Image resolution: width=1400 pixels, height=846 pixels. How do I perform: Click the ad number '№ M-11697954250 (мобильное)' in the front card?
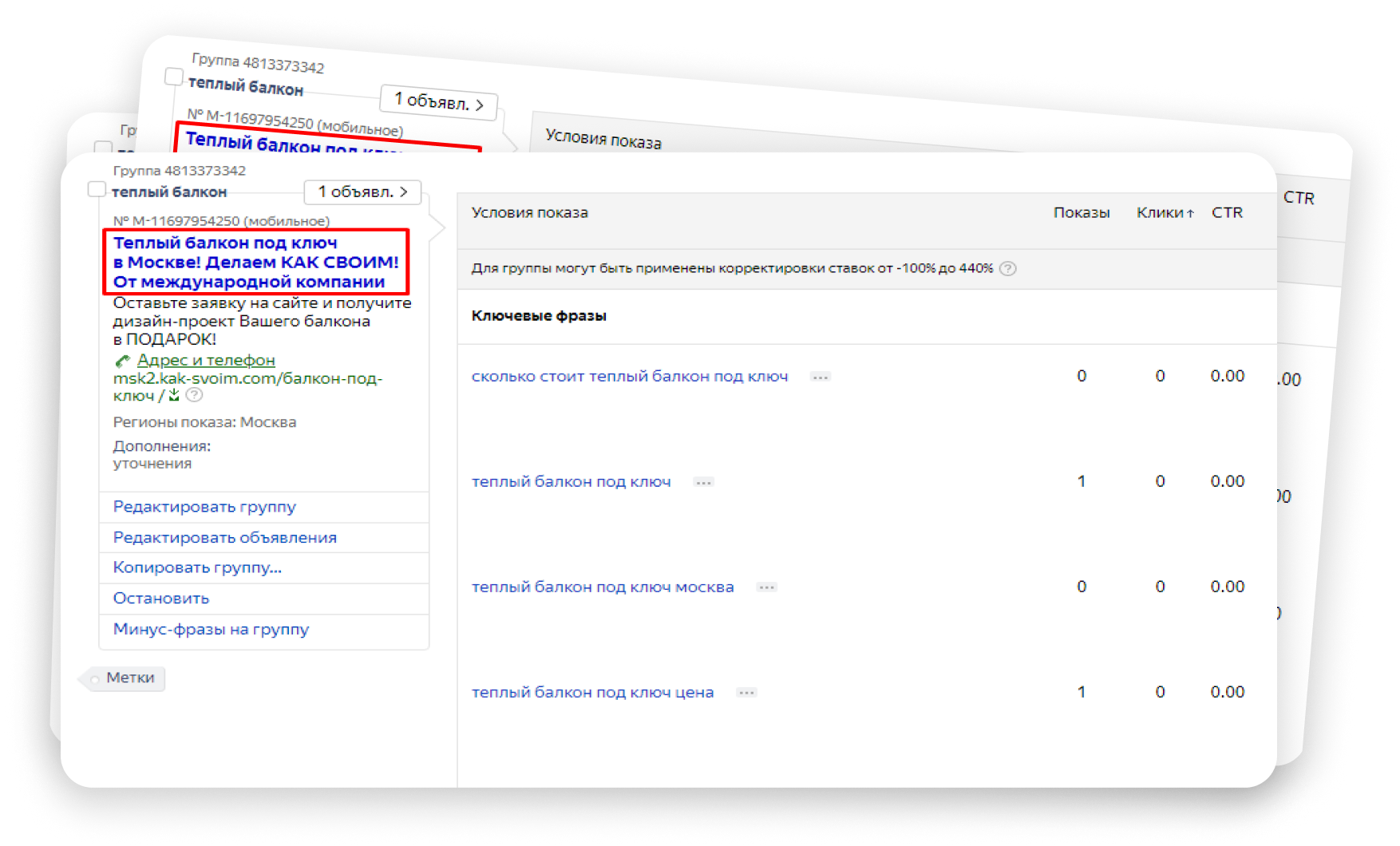click(x=221, y=221)
